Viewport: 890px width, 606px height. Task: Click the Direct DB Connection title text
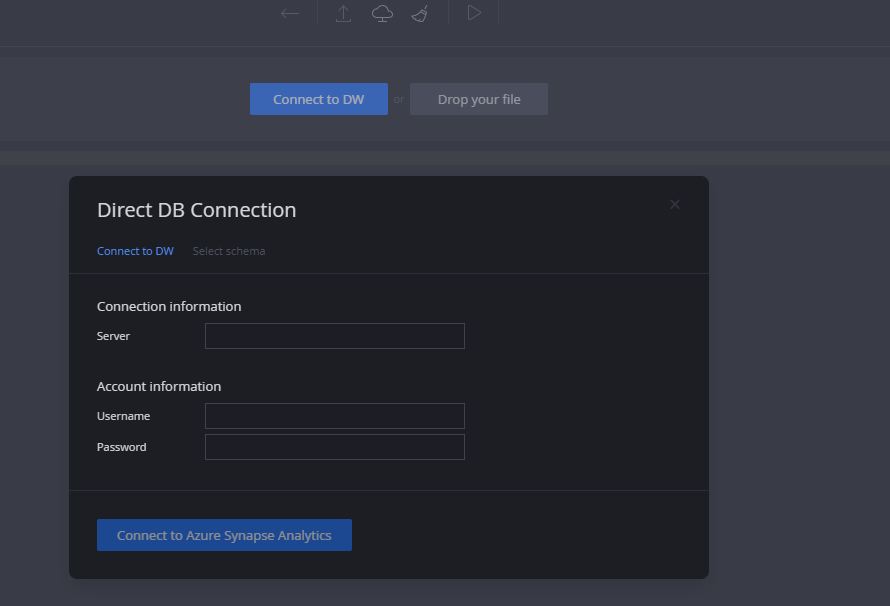click(196, 210)
